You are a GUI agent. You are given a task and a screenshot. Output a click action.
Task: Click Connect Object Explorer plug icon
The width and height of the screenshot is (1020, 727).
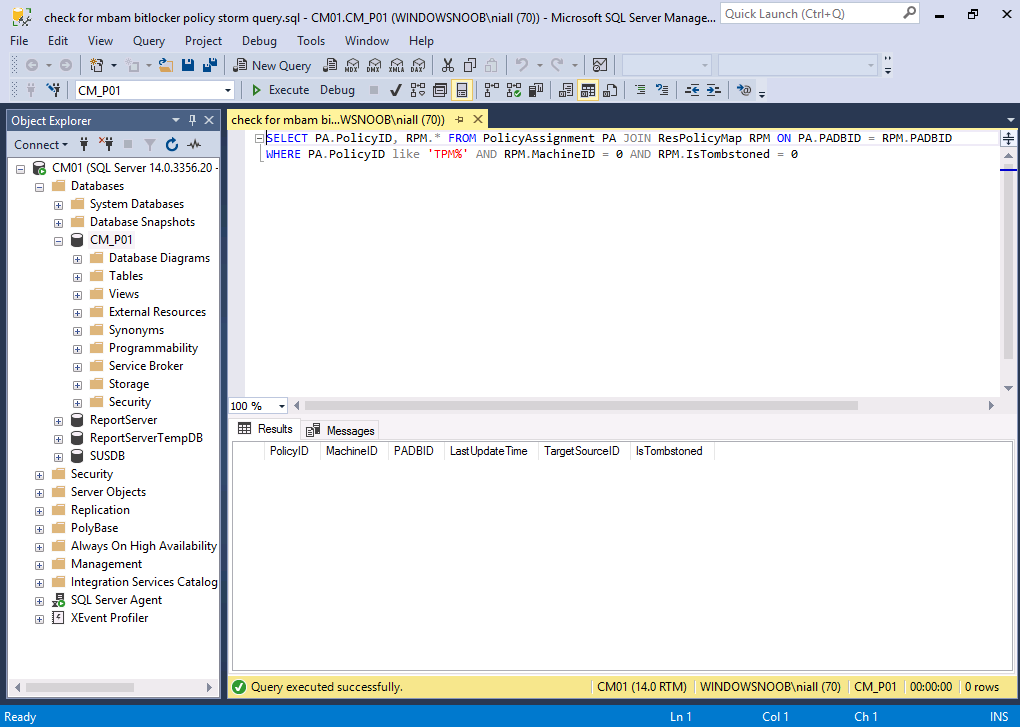coord(83,144)
